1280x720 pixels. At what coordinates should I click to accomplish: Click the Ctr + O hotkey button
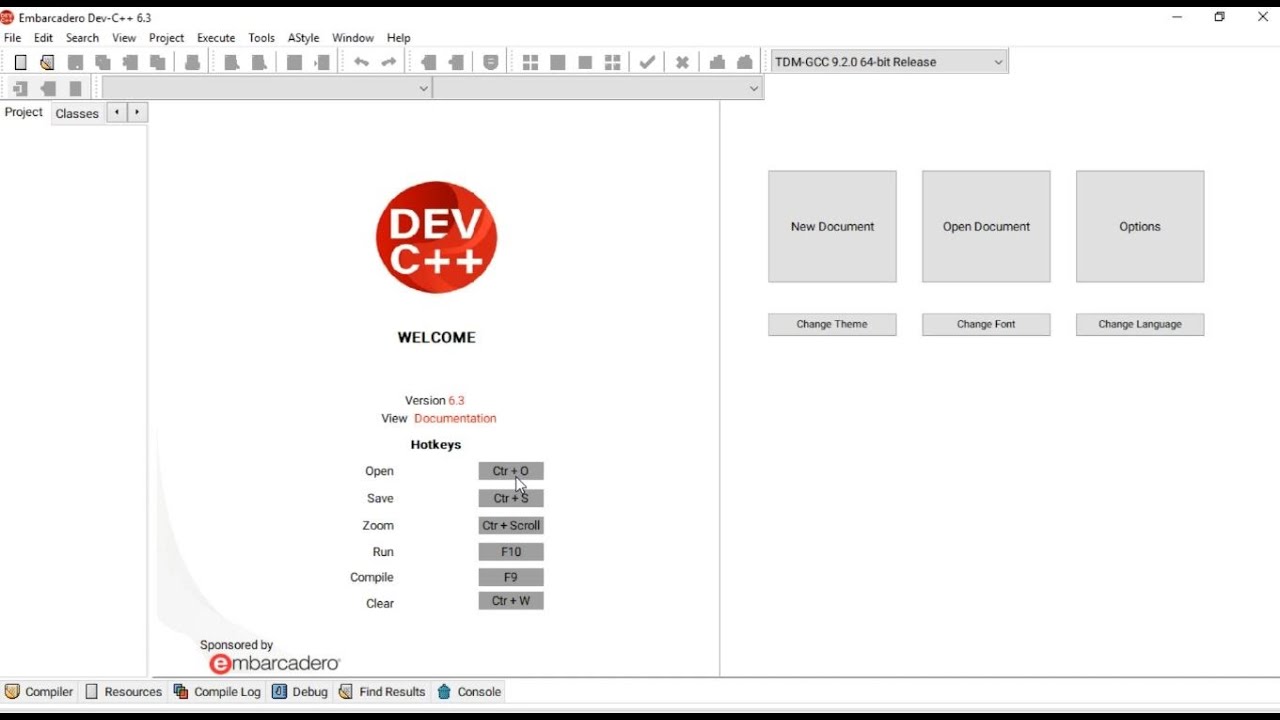pos(511,471)
